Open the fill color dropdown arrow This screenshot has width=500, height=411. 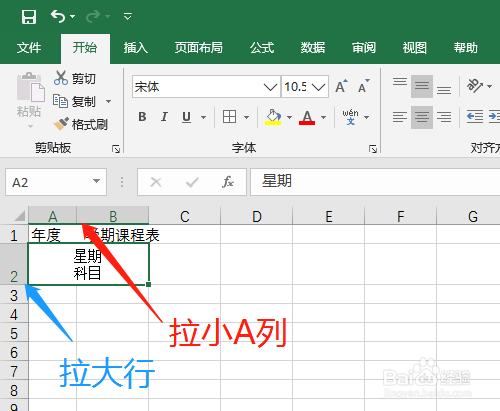tap(289, 117)
